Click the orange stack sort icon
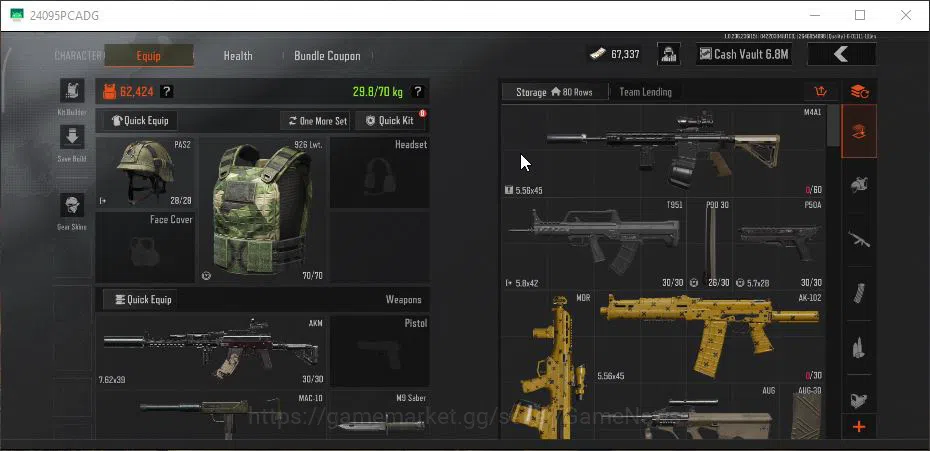 pos(859,92)
